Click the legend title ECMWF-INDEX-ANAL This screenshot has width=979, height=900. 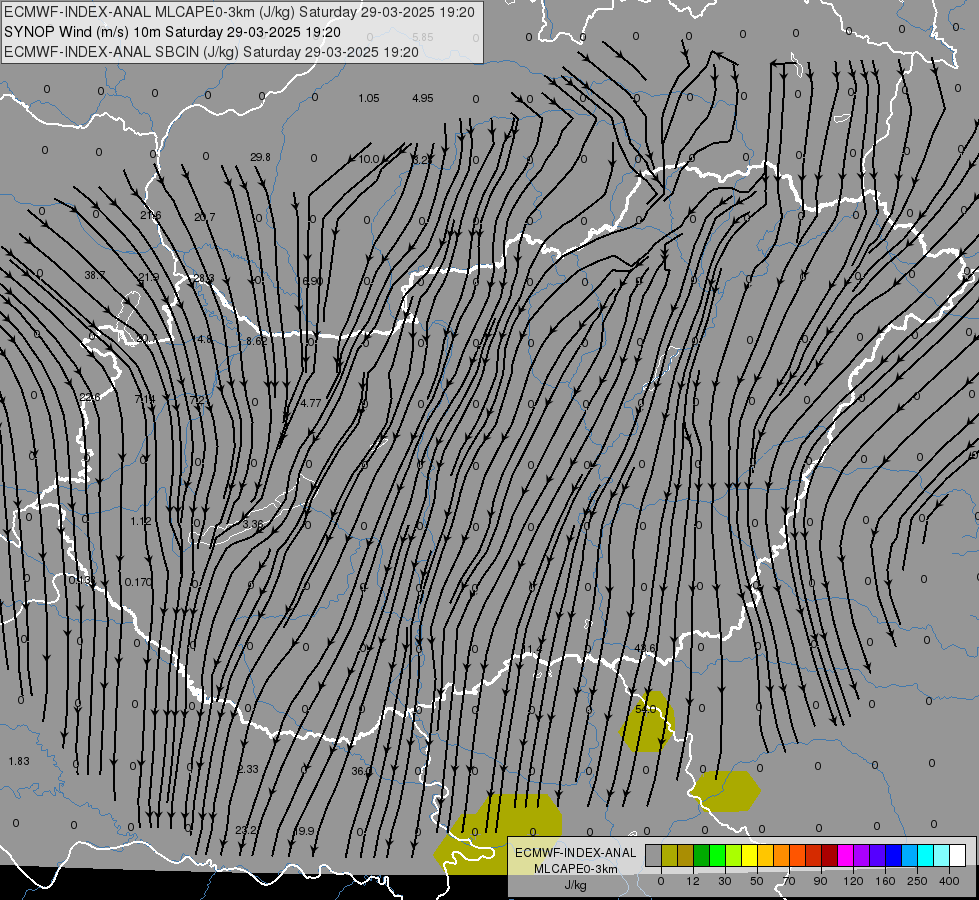pyautogui.click(x=575, y=853)
